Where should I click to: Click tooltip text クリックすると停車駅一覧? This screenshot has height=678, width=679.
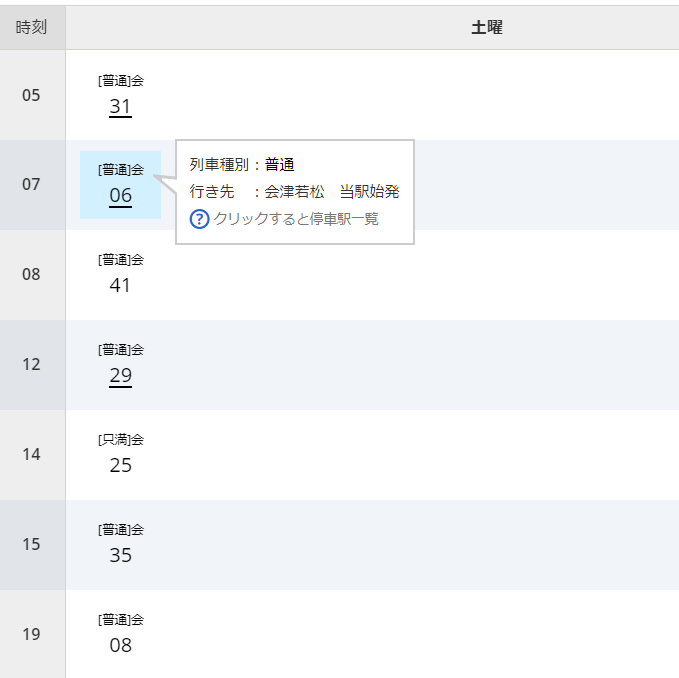click(296, 219)
